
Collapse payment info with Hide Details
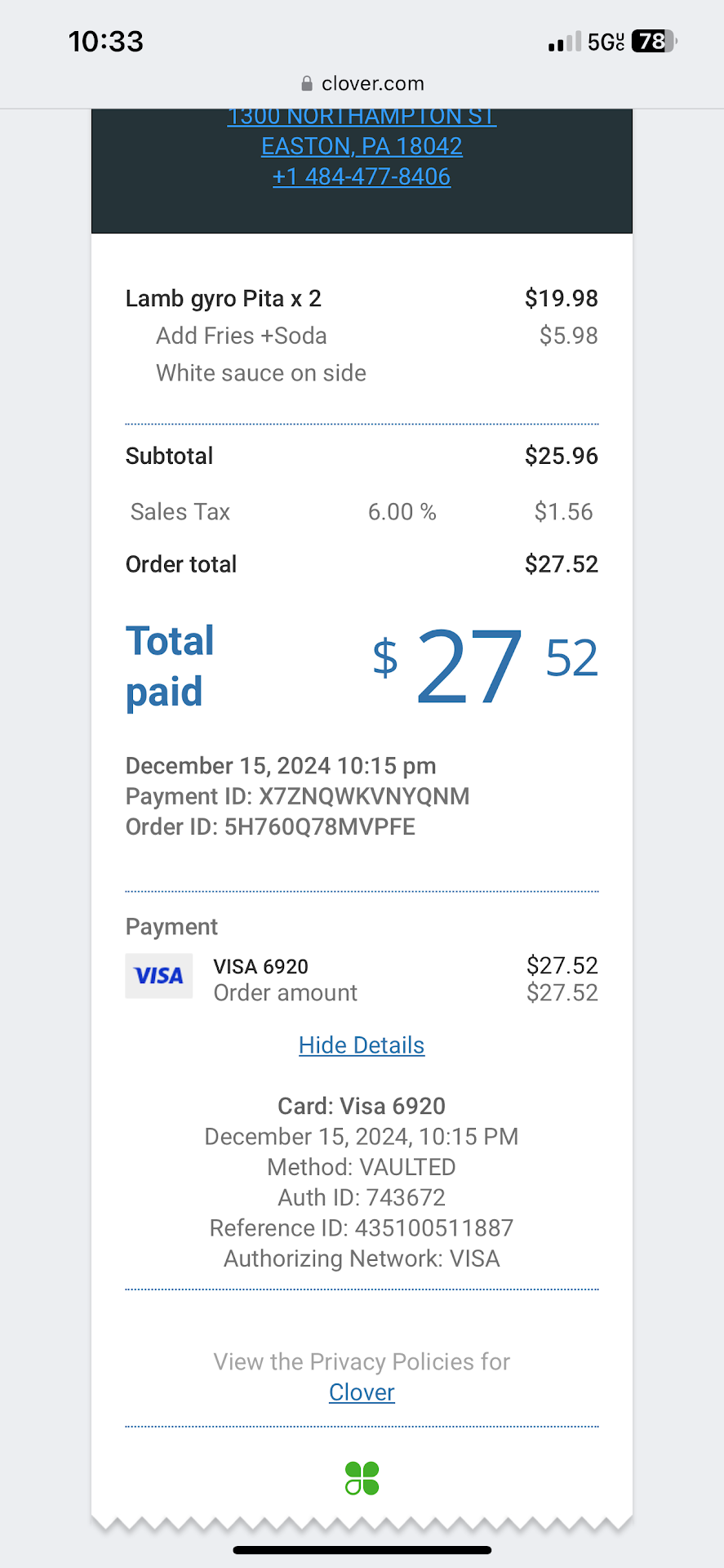[x=362, y=1045]
